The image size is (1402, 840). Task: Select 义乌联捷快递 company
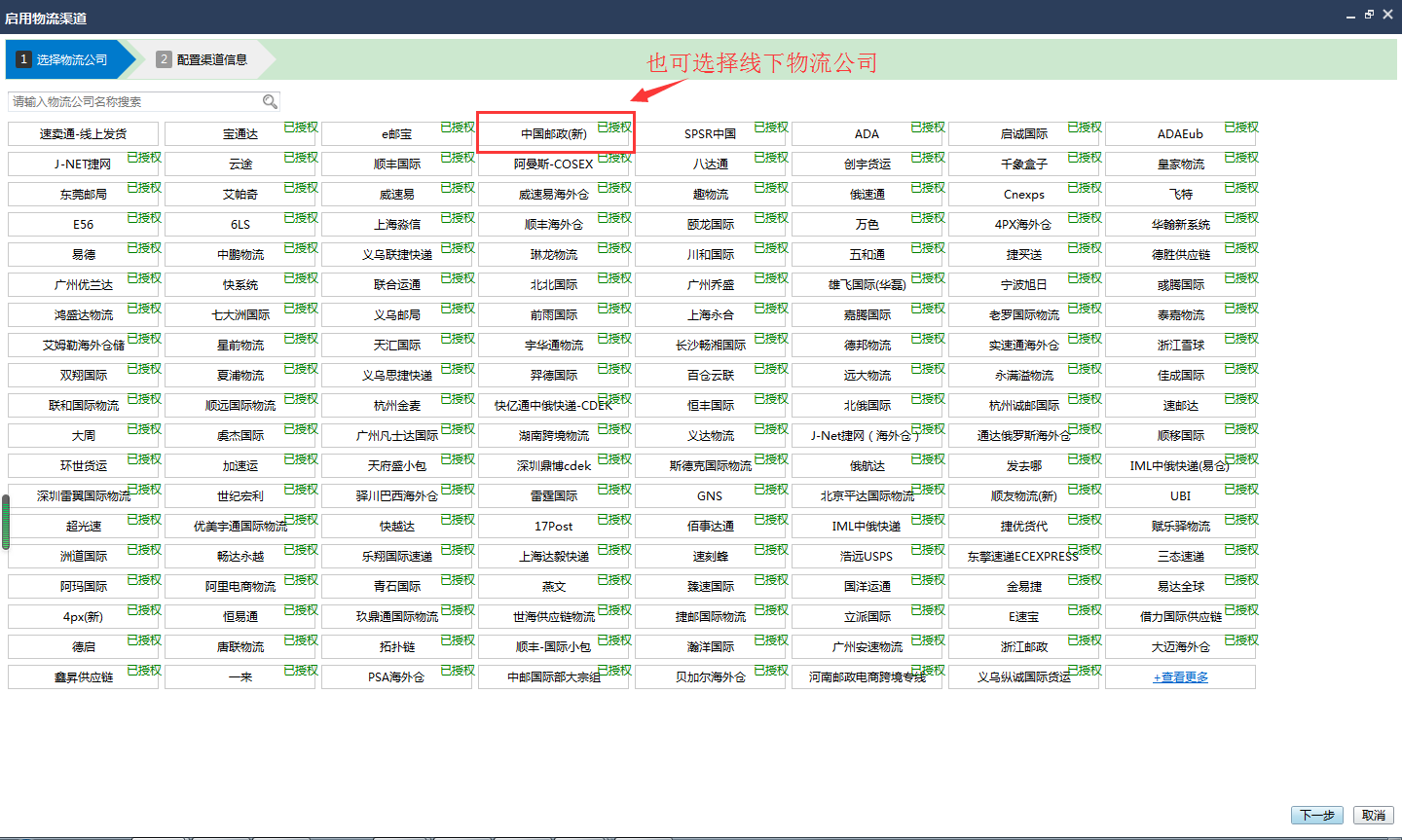tap(397, 255)
